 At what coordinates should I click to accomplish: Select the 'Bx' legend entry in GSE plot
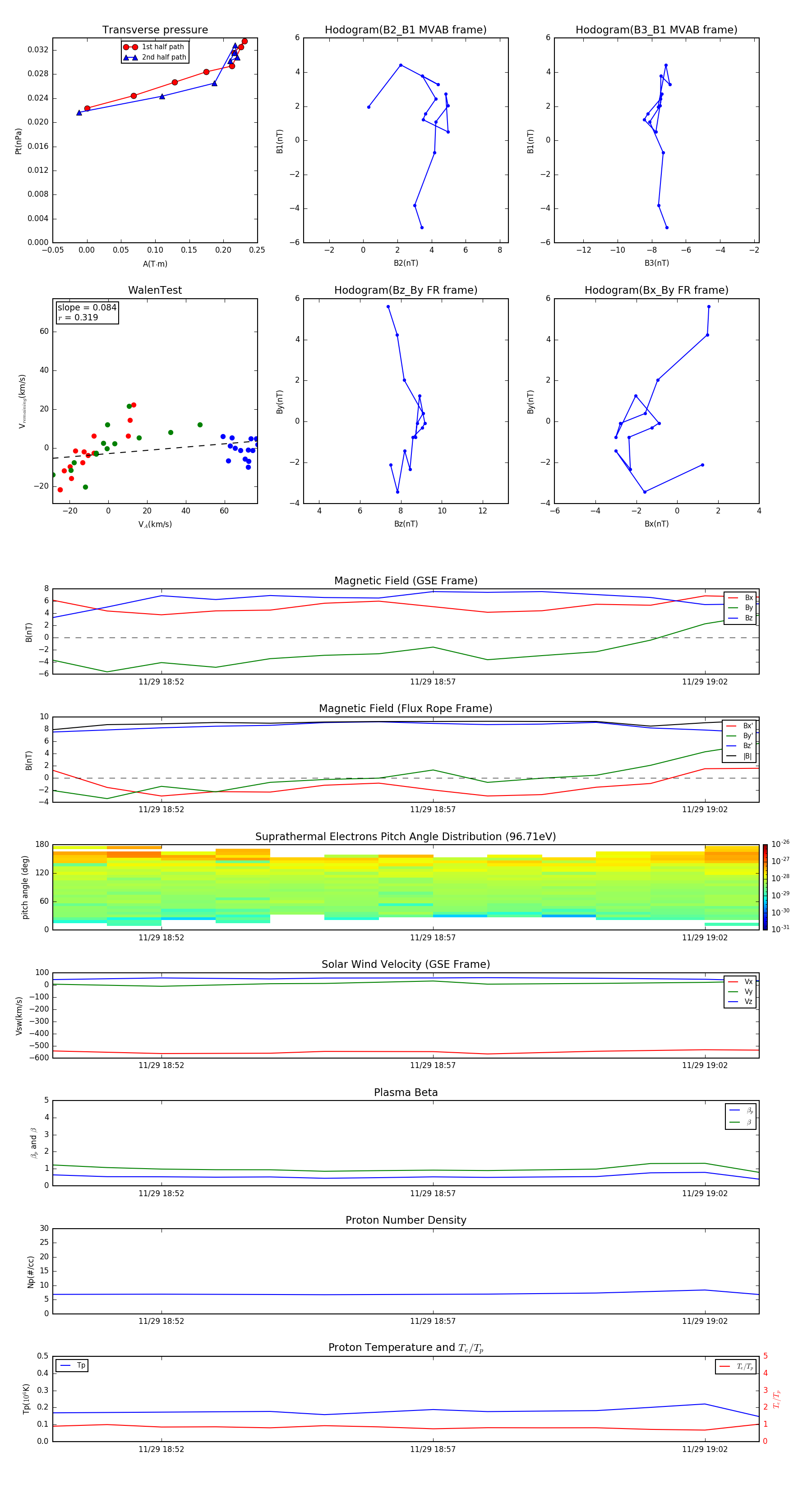point(740,598)
